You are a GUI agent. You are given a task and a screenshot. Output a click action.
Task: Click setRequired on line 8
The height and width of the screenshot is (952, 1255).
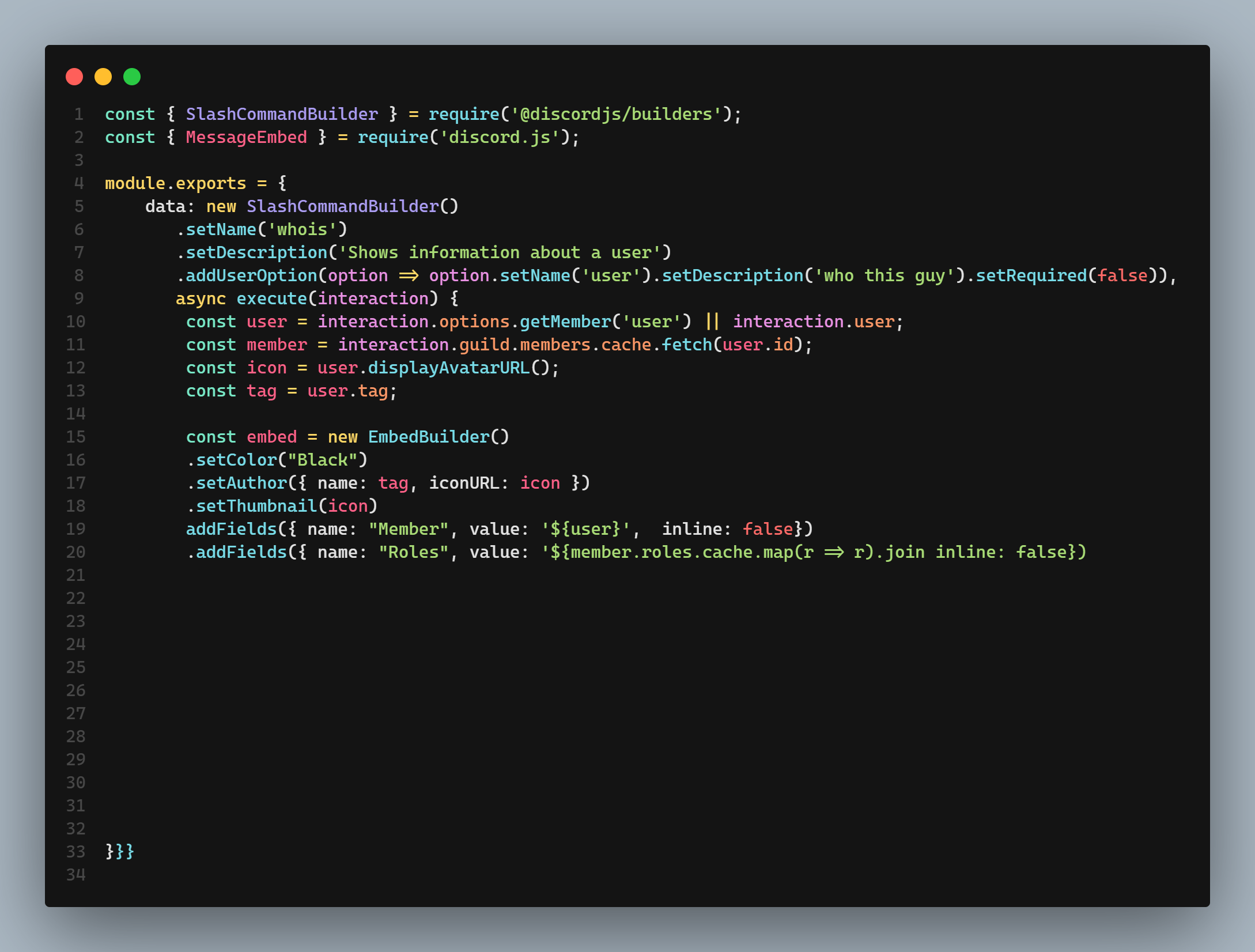(x=1031, y=275)
